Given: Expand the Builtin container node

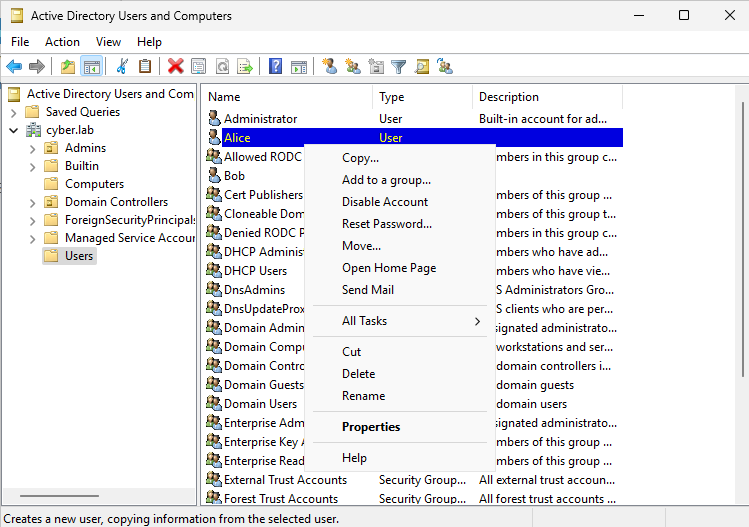Looking at the screenshot, I should click(33, 166).
